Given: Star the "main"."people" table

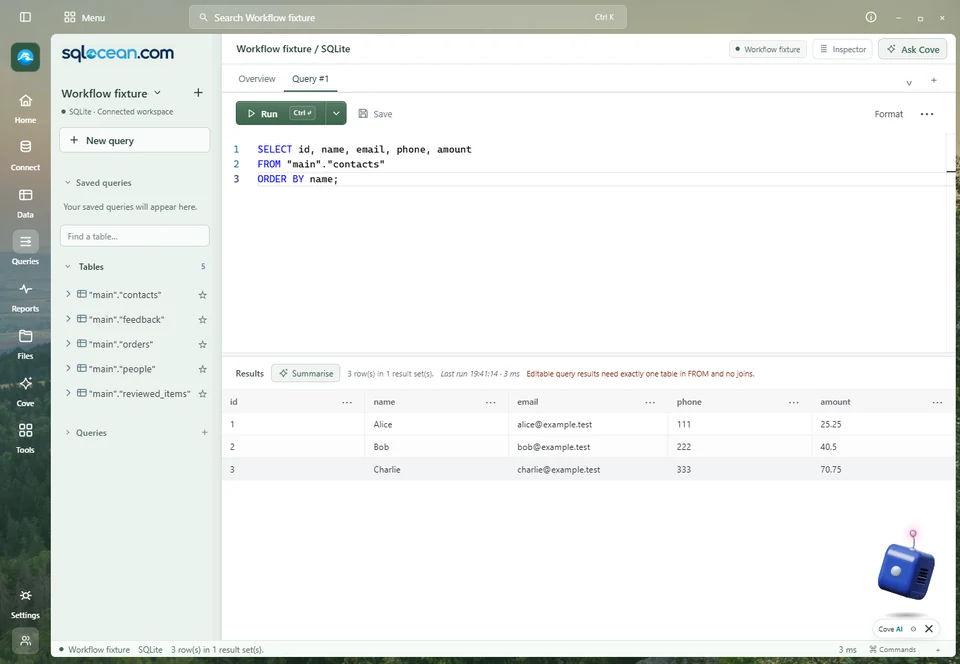Looking at the screenshot, I should [x=203, y=369].
